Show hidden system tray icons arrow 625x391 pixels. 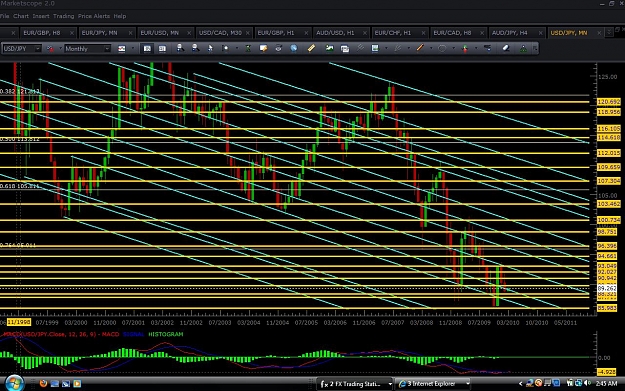coord(520,383)
